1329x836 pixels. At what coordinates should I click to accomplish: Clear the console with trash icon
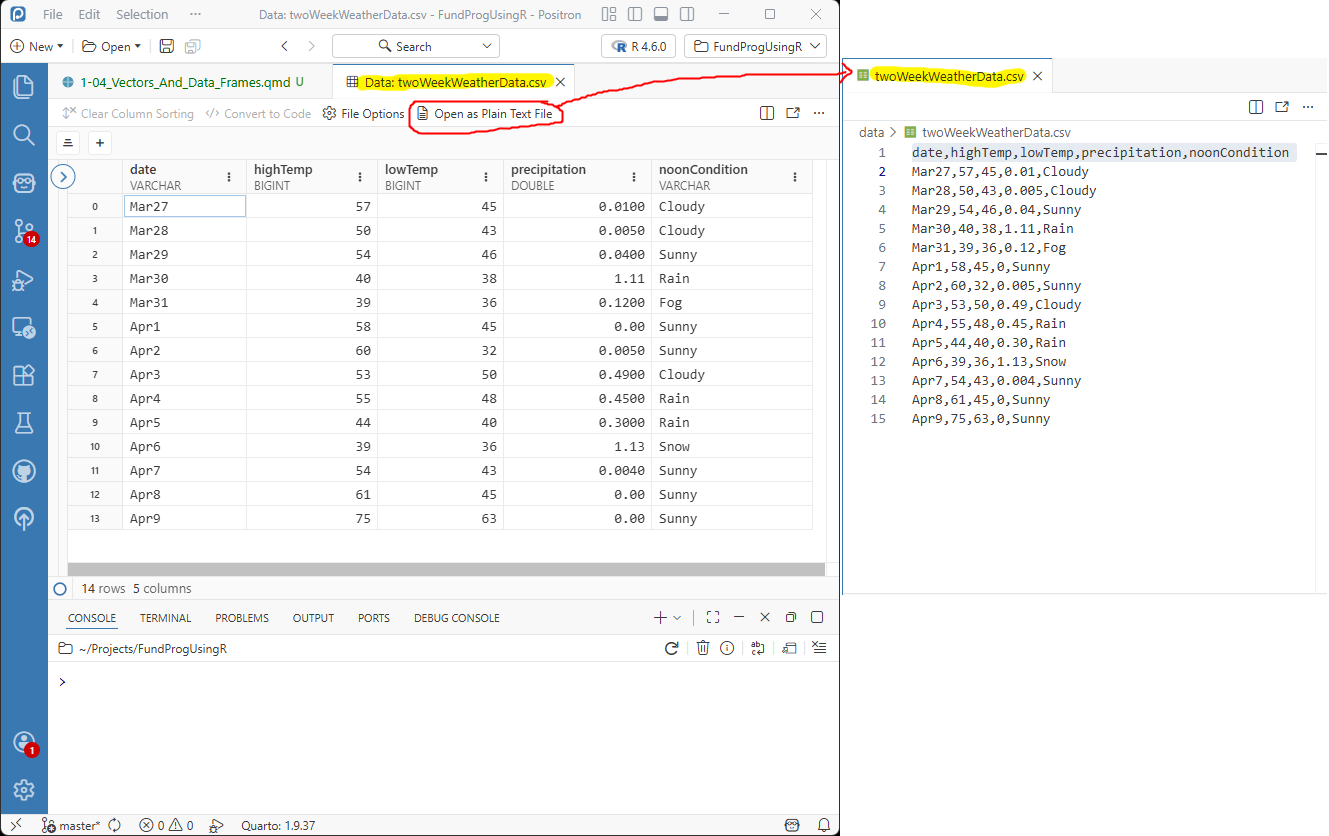(703, 648)
